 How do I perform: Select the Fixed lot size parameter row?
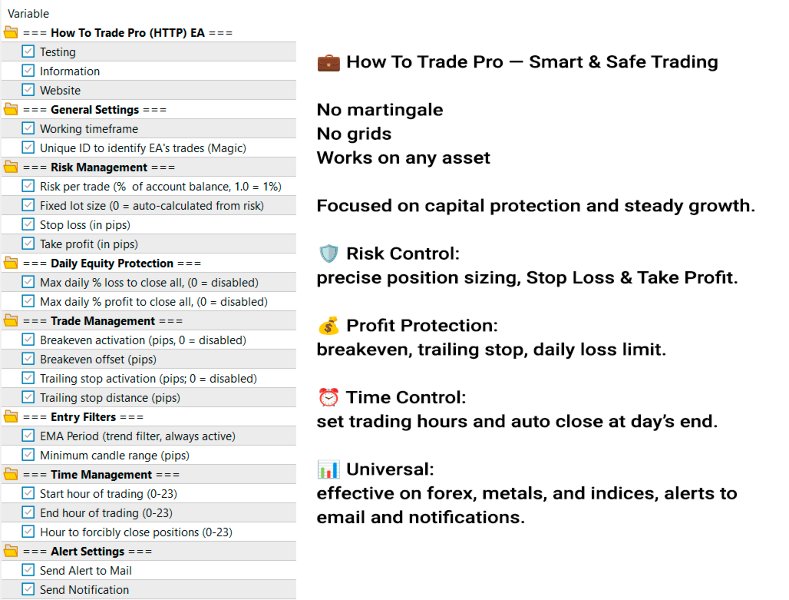151,205
